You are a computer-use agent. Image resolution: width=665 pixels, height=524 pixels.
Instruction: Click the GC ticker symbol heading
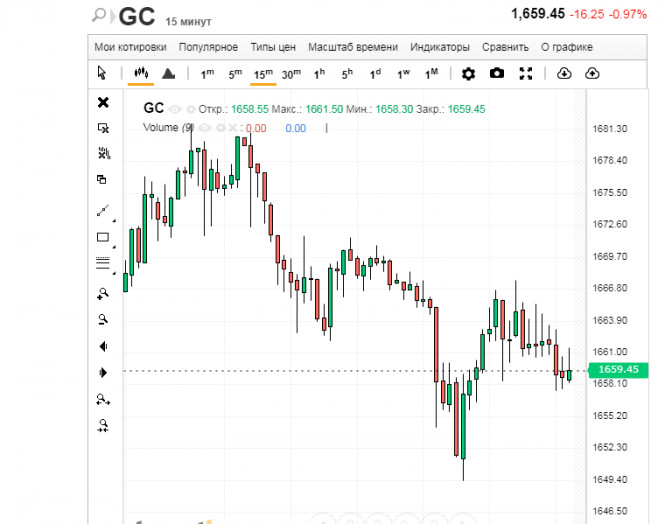137,17
